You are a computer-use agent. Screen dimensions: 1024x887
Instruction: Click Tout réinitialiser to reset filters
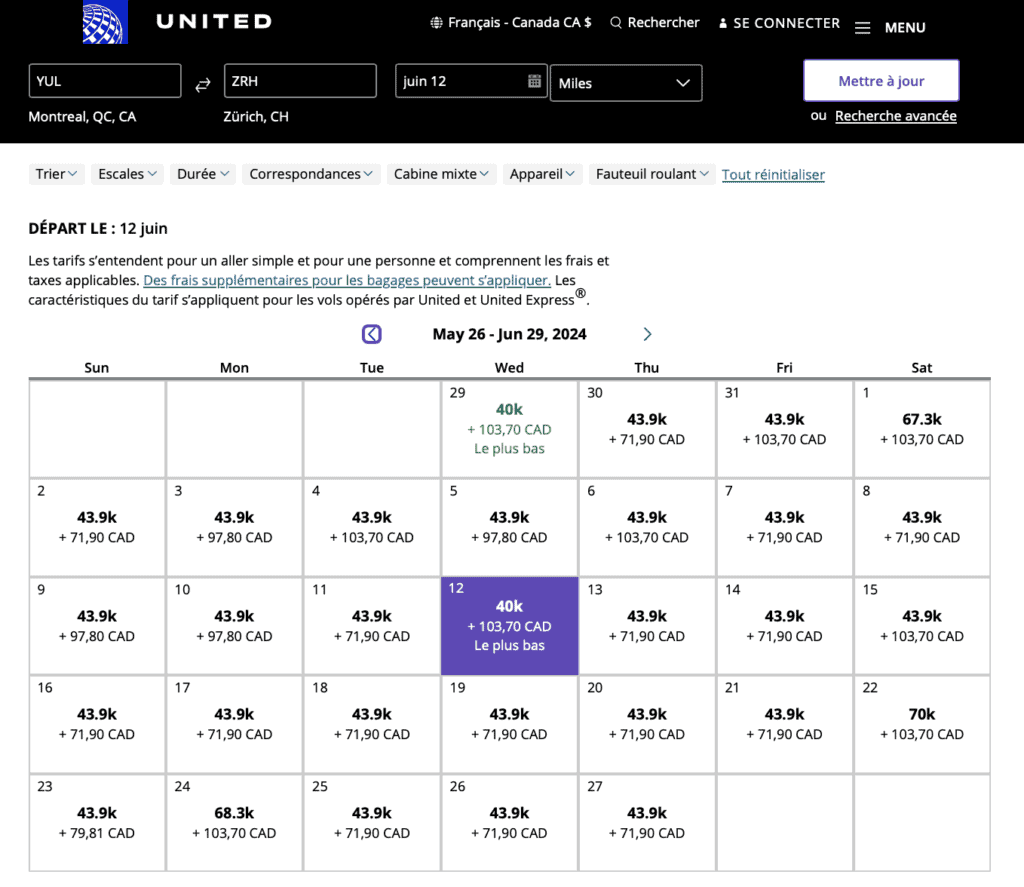tap(773, 175)
